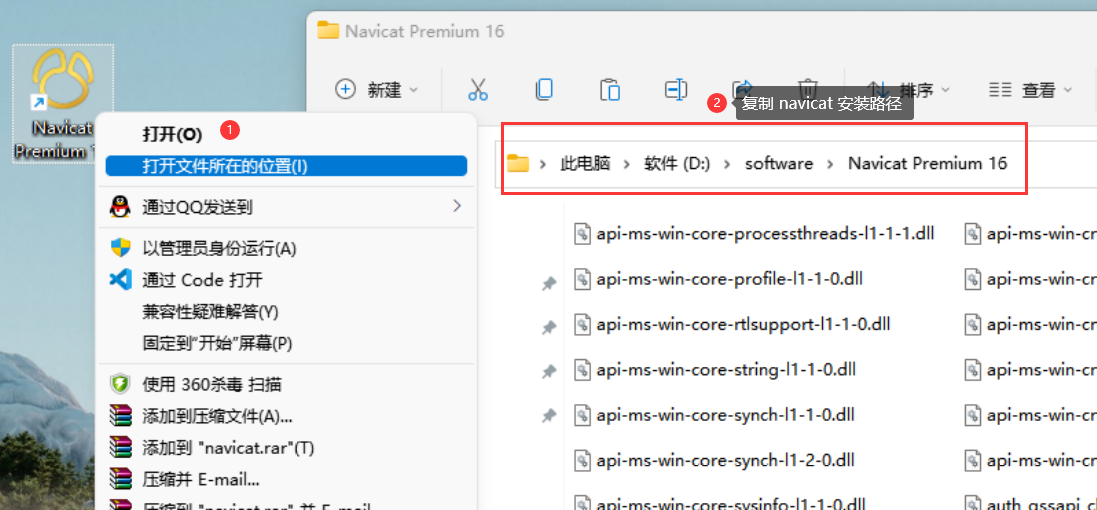Screen dimensions: 1097x510
Task: Select file api-ms-win-core-string-l1-1-0.dll
Action: [715, 369]
